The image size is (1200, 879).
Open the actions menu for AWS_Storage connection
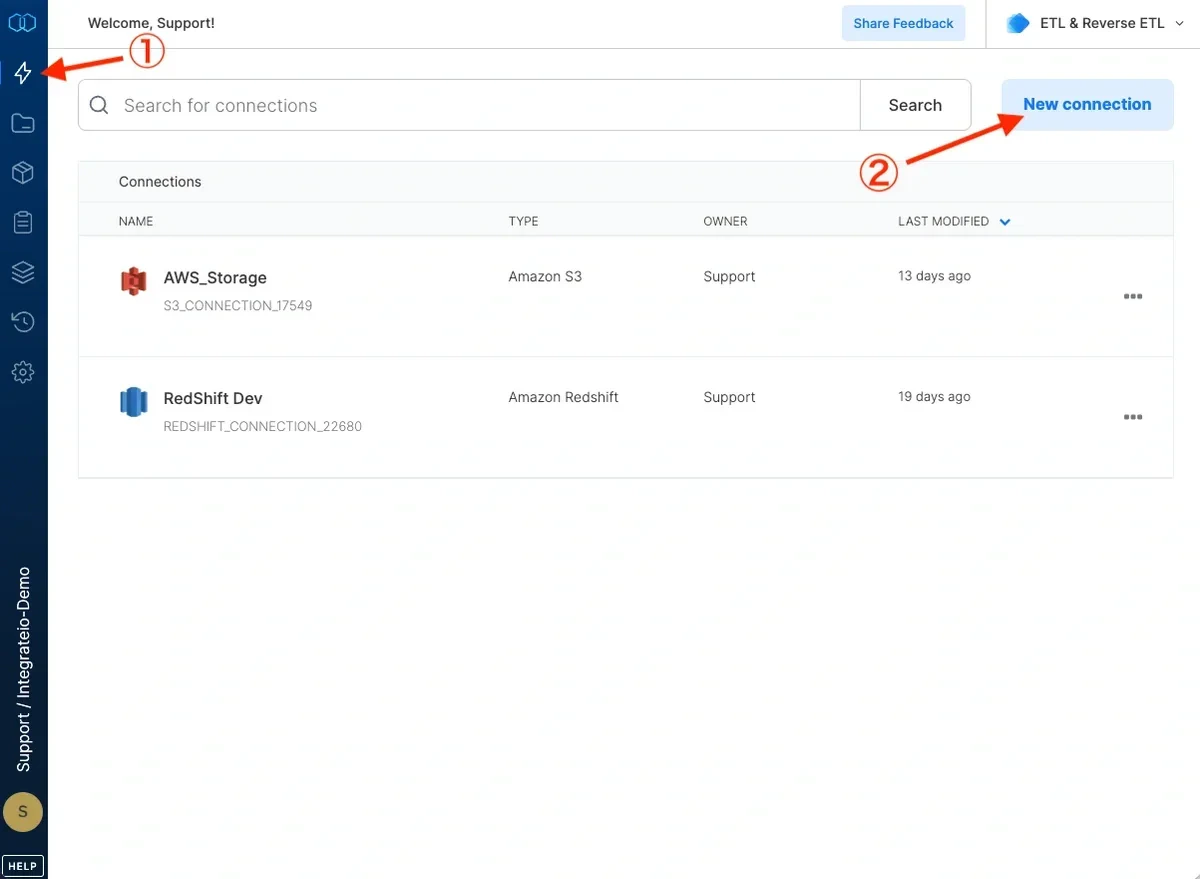click(x=1133, y=296)
